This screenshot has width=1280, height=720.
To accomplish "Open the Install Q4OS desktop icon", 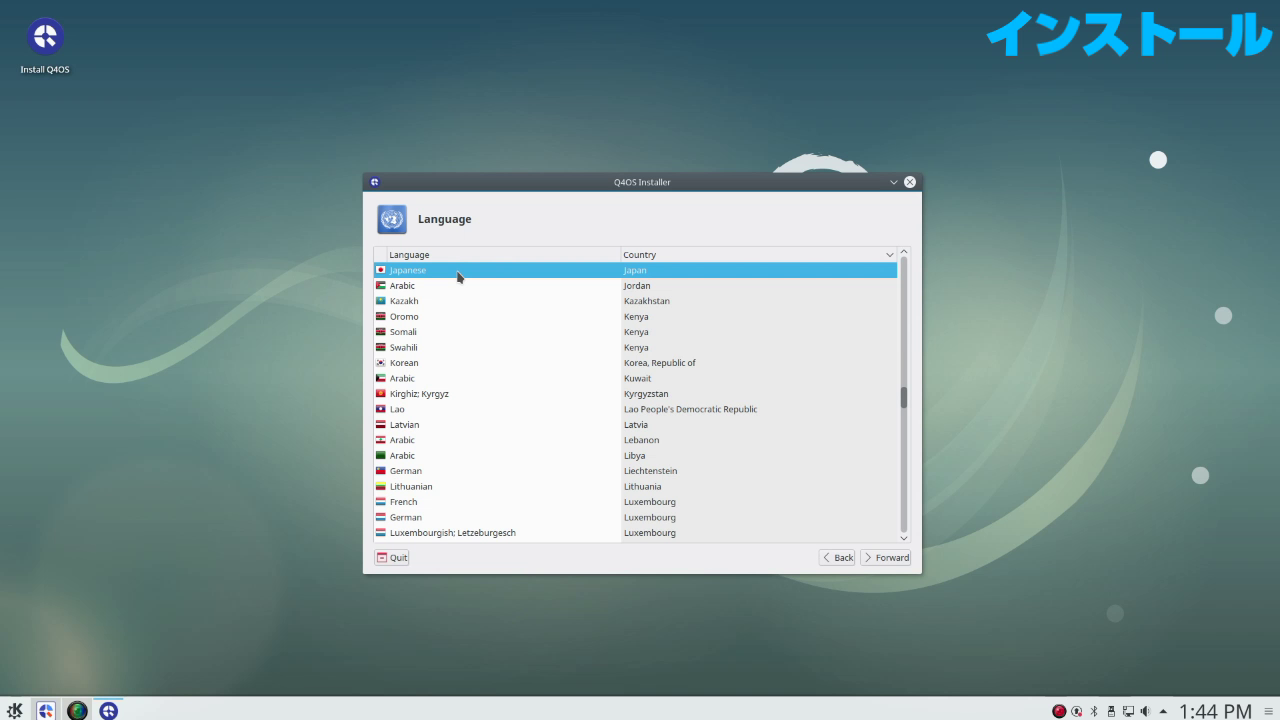I will coord(45,46).
